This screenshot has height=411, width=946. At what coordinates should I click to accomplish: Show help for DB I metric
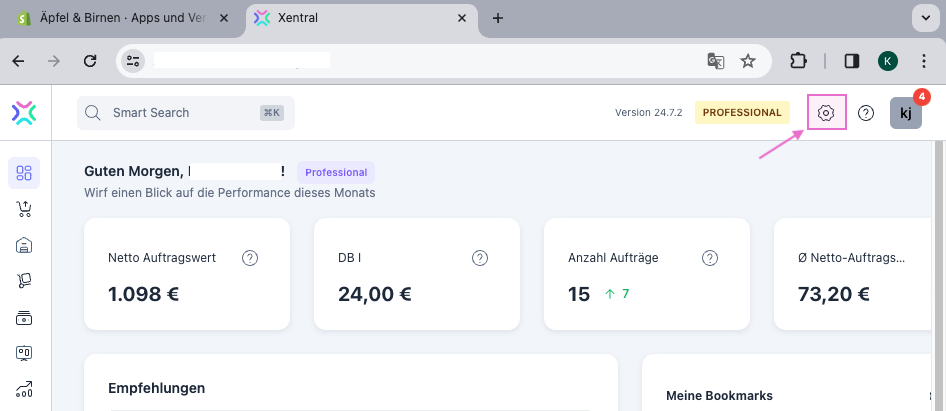[480, 258]
